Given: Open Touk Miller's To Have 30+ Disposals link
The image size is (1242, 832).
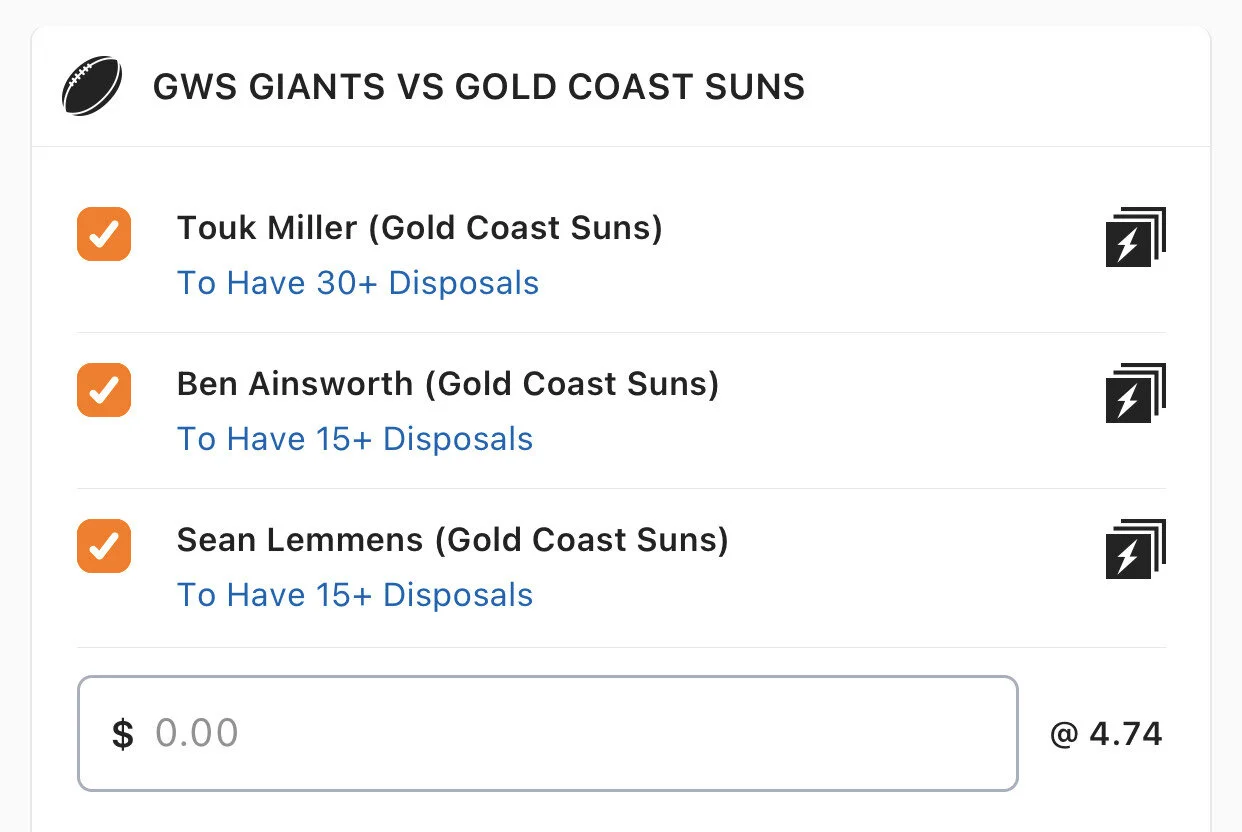Looking at the screenshot, I should [358, 283].
